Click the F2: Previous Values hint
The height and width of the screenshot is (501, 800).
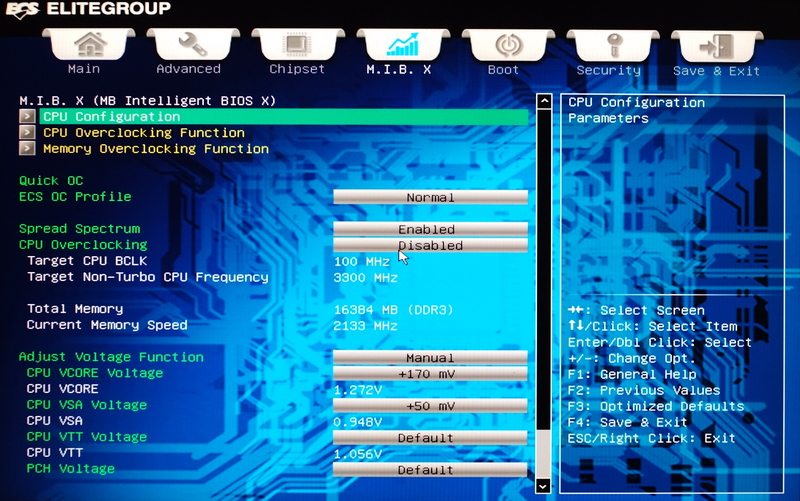click(644, 390)
